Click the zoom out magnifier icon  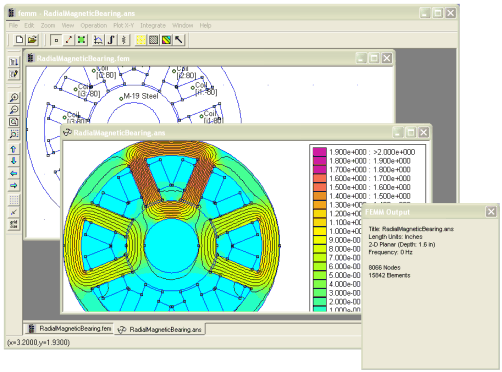pyautogui.click(x=14, y=110)
